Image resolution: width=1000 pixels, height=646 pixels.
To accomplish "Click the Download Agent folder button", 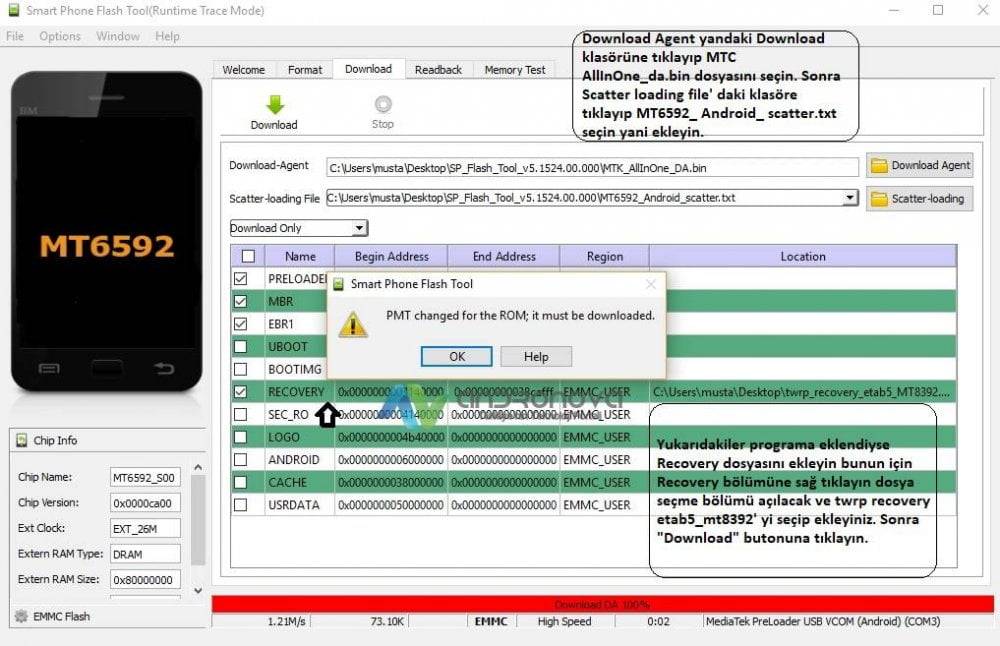I will click(x=920, y=166).
